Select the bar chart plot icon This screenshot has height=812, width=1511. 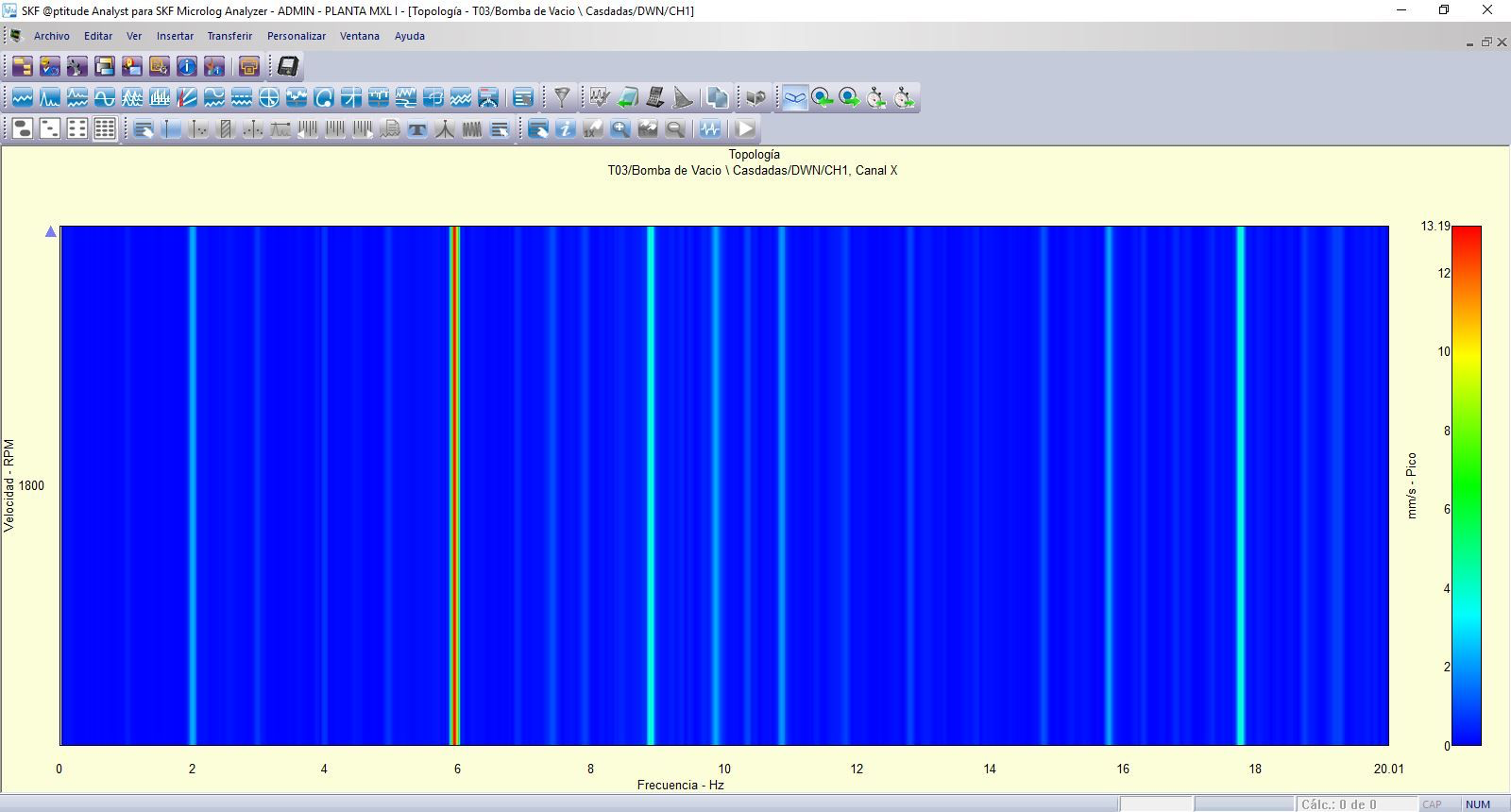click(160, 97)
